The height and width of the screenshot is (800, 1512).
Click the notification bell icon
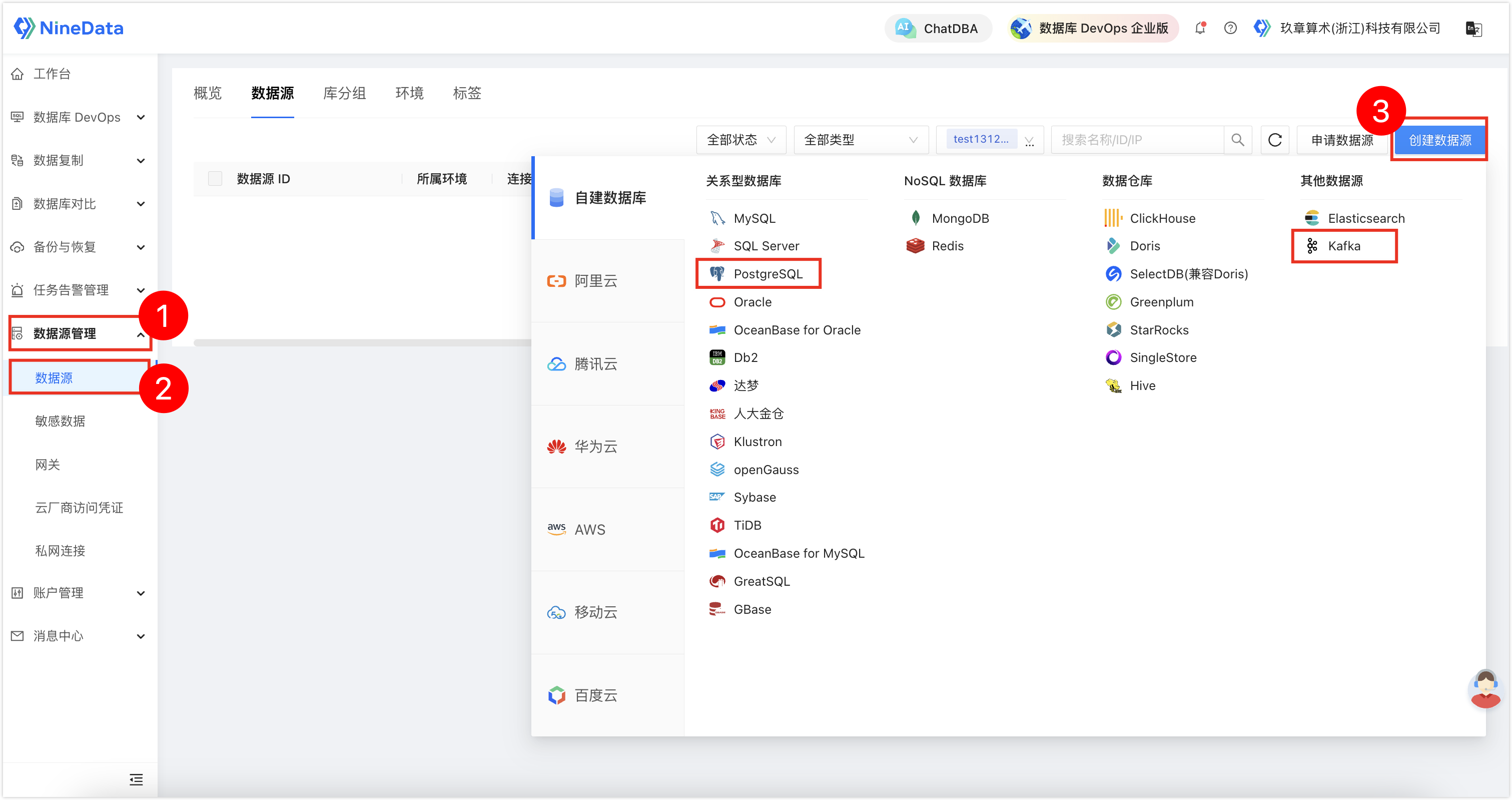tap(1200, 28)
